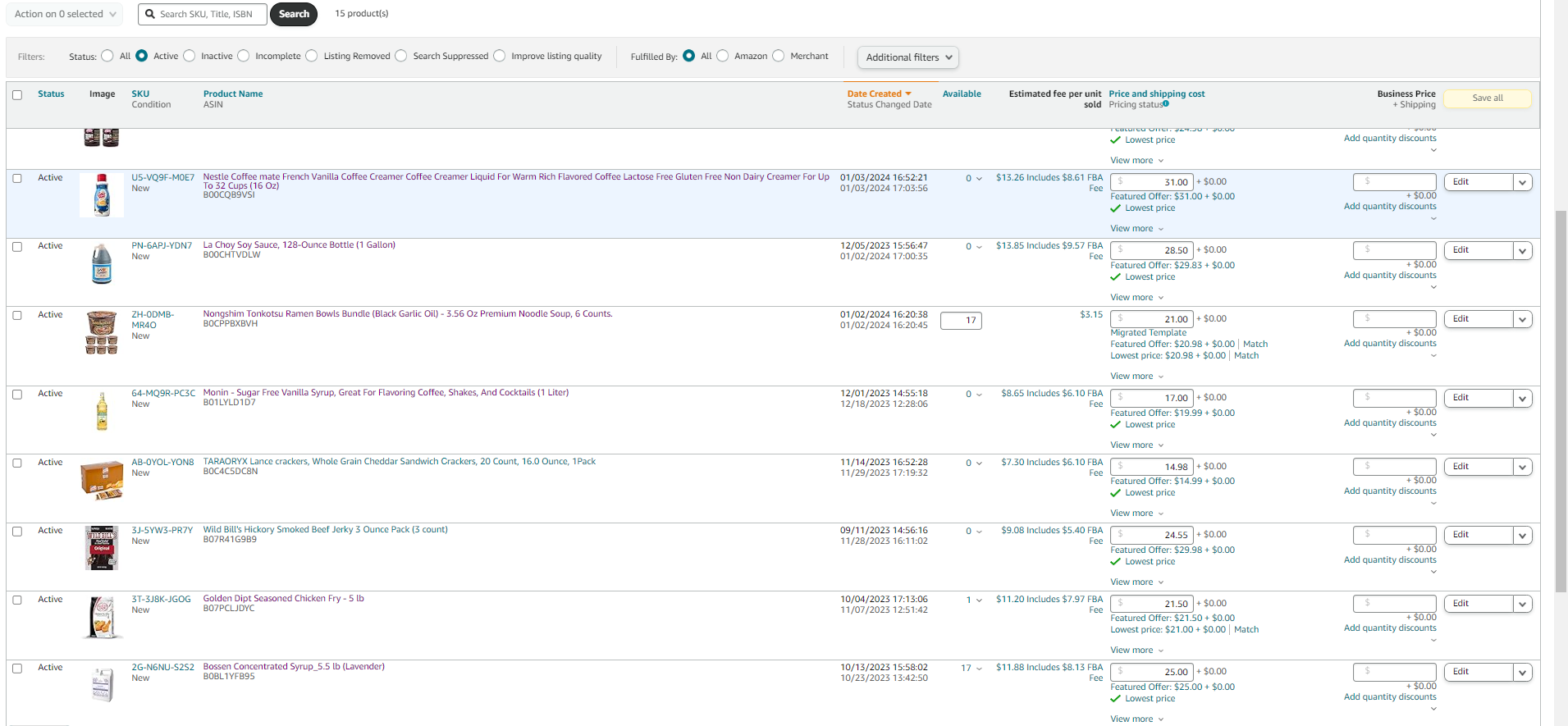Check the La Choy Soy Sauce row
The width and height of the screenshot is (1568, 726).
[17, 247]
